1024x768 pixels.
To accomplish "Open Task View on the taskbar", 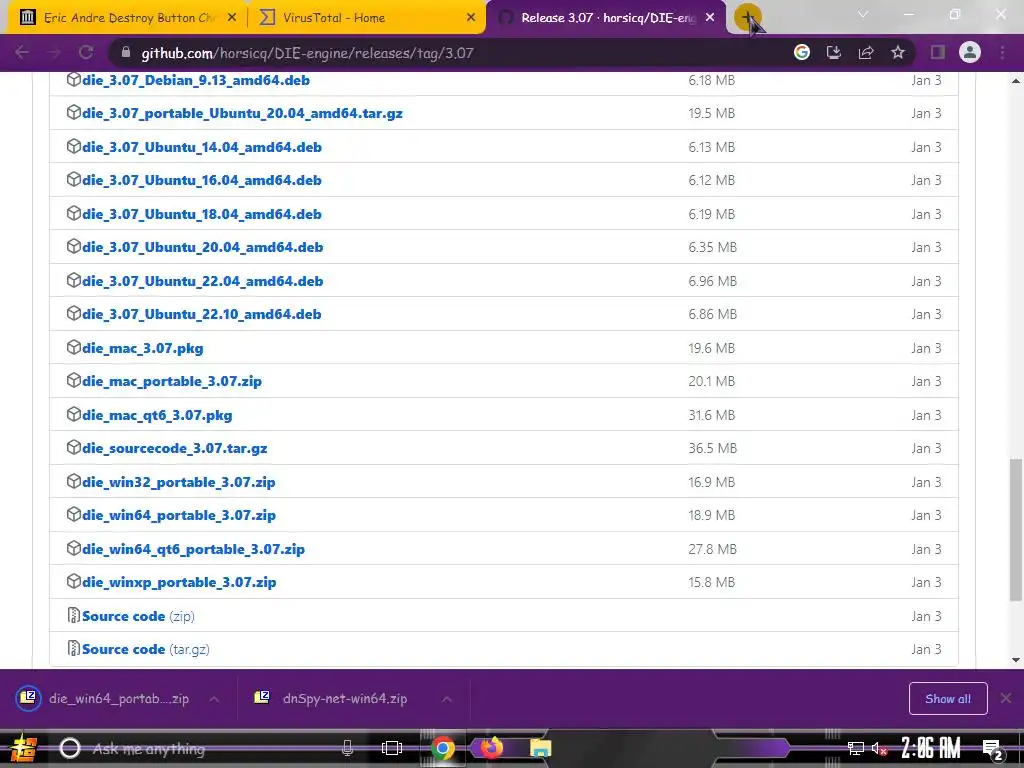I will 392,748.
